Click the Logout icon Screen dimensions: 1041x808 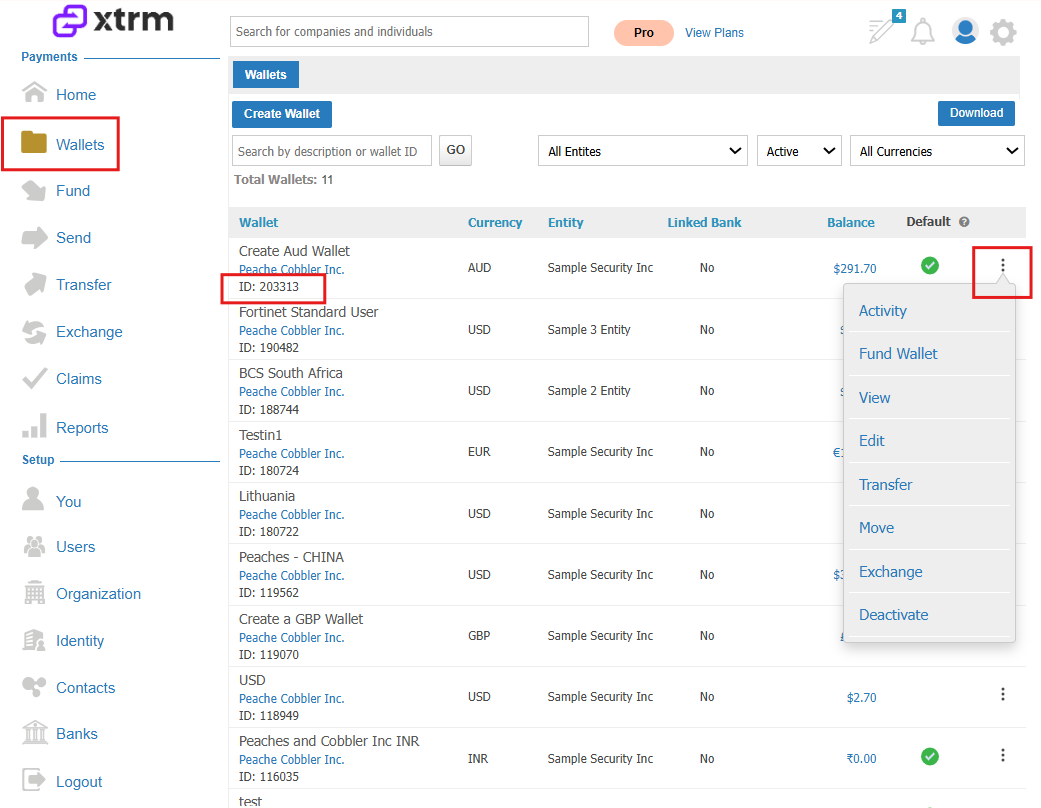(34, 780)
